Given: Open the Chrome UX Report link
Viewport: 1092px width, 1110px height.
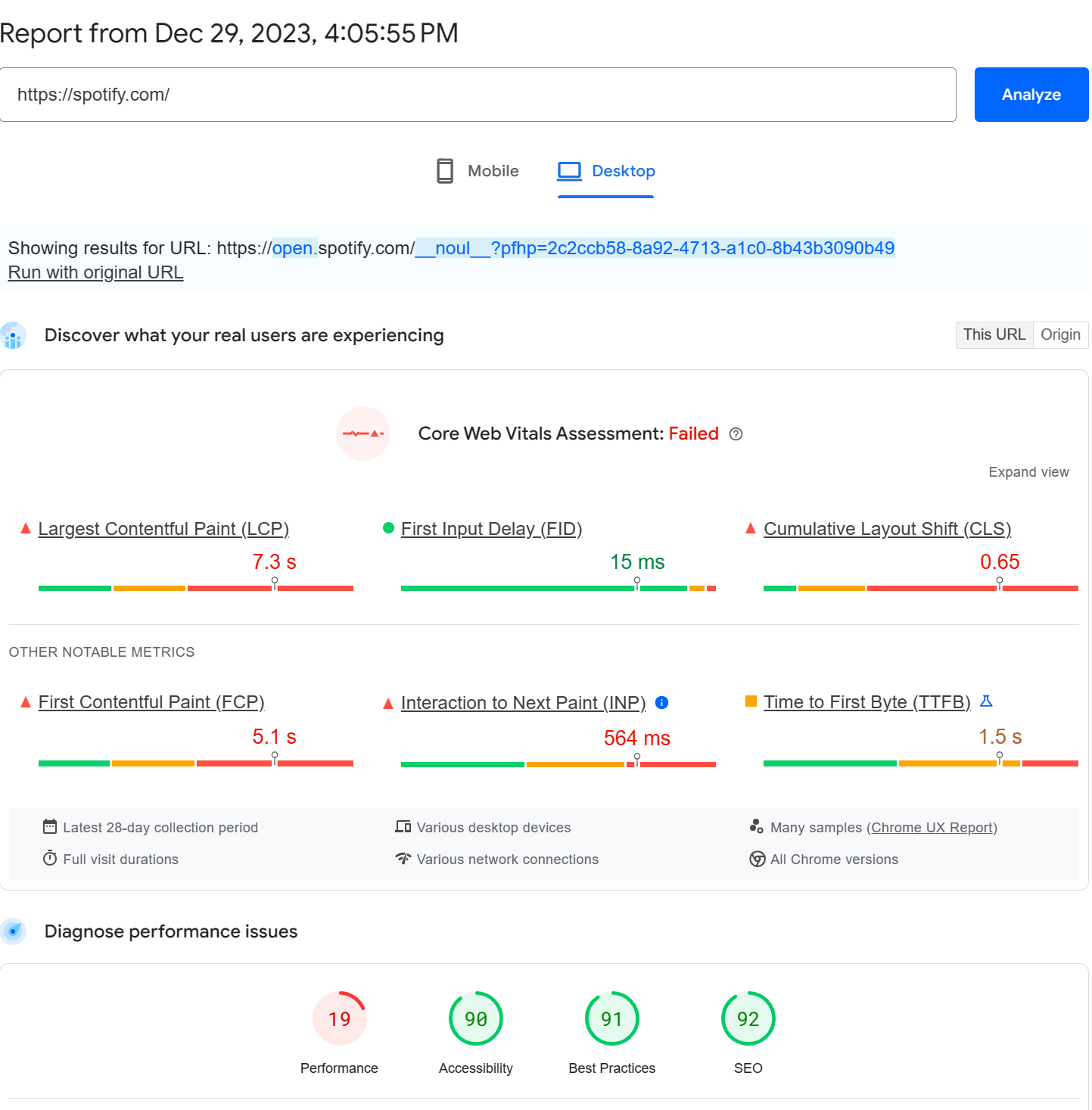Looking at the screenshot, I should click(932, 828).
